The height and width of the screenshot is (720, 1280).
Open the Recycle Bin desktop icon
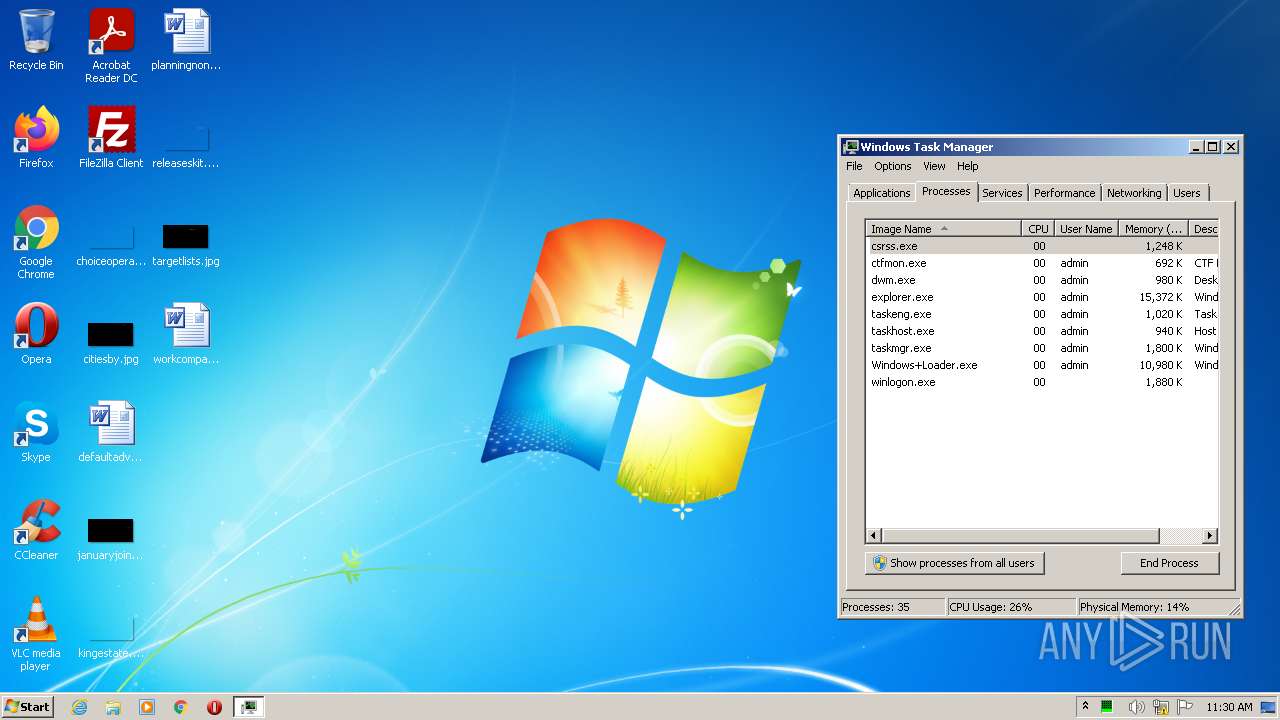pos(36,40)
